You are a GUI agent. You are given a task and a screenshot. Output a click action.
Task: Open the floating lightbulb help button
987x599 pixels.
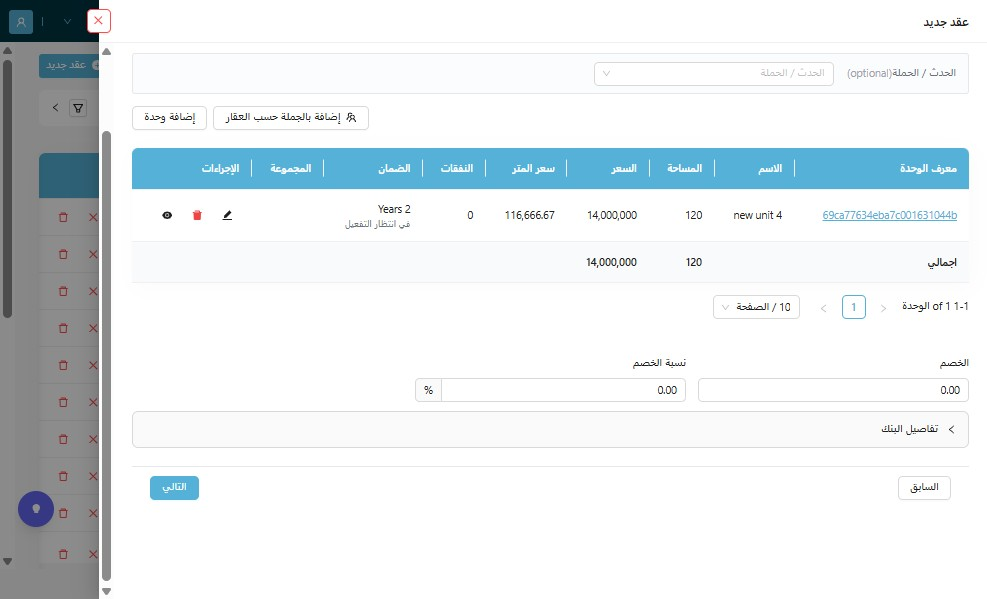36,508
